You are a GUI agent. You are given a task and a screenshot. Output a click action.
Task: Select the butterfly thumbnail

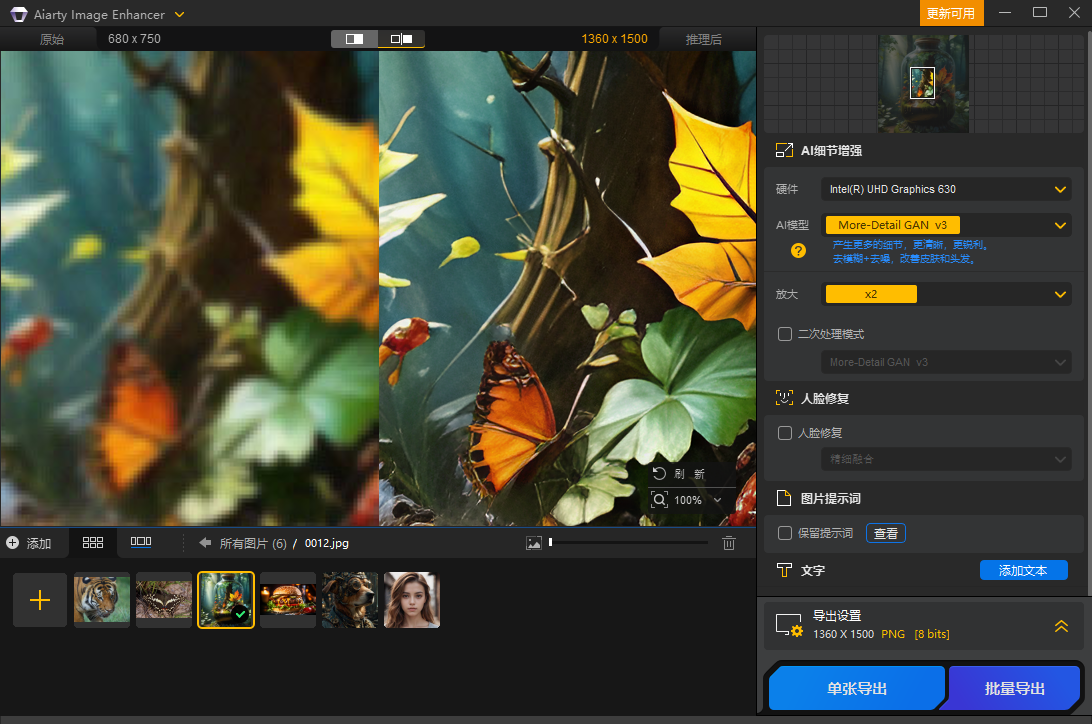(164, 599)
